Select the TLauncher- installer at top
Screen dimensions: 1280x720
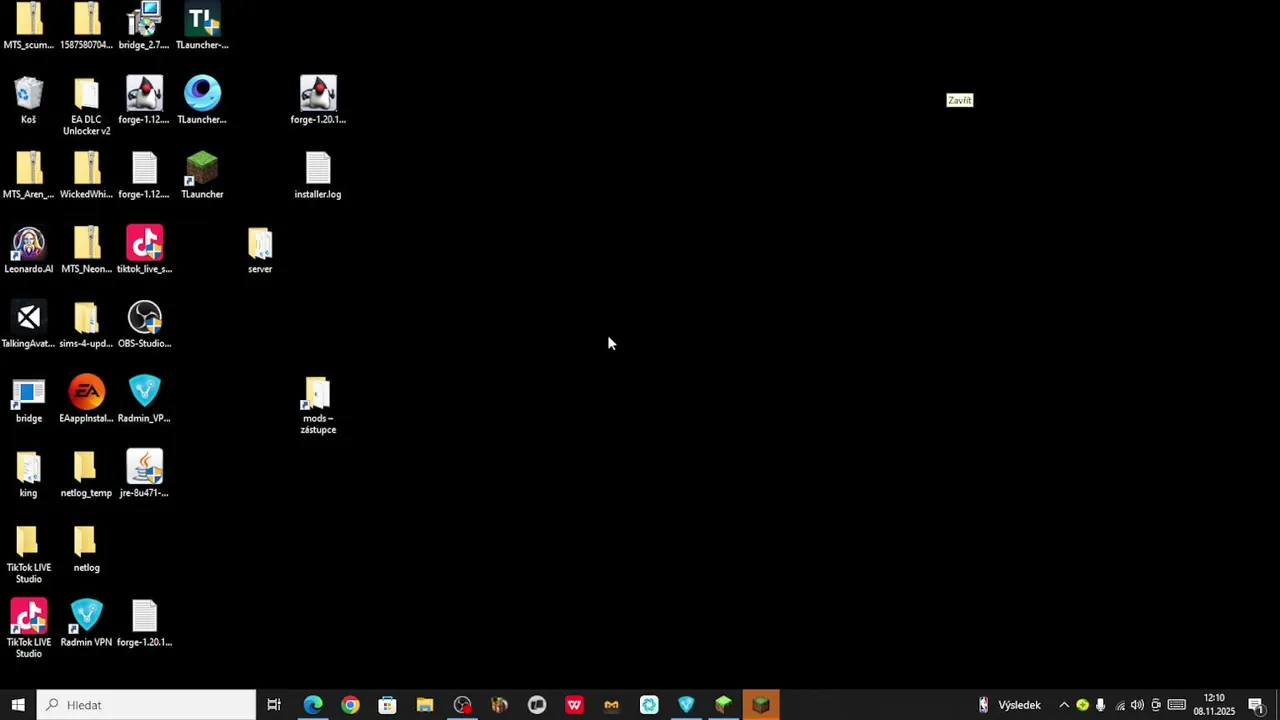click(x=202, y=19)
